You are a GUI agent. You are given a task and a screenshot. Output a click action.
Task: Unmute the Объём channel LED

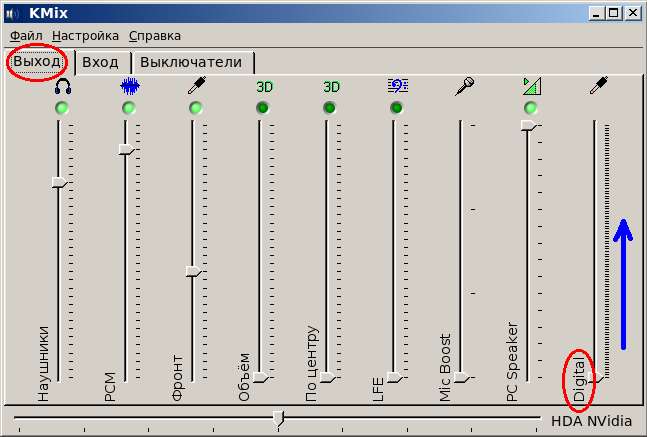click(x=262, y=108)
